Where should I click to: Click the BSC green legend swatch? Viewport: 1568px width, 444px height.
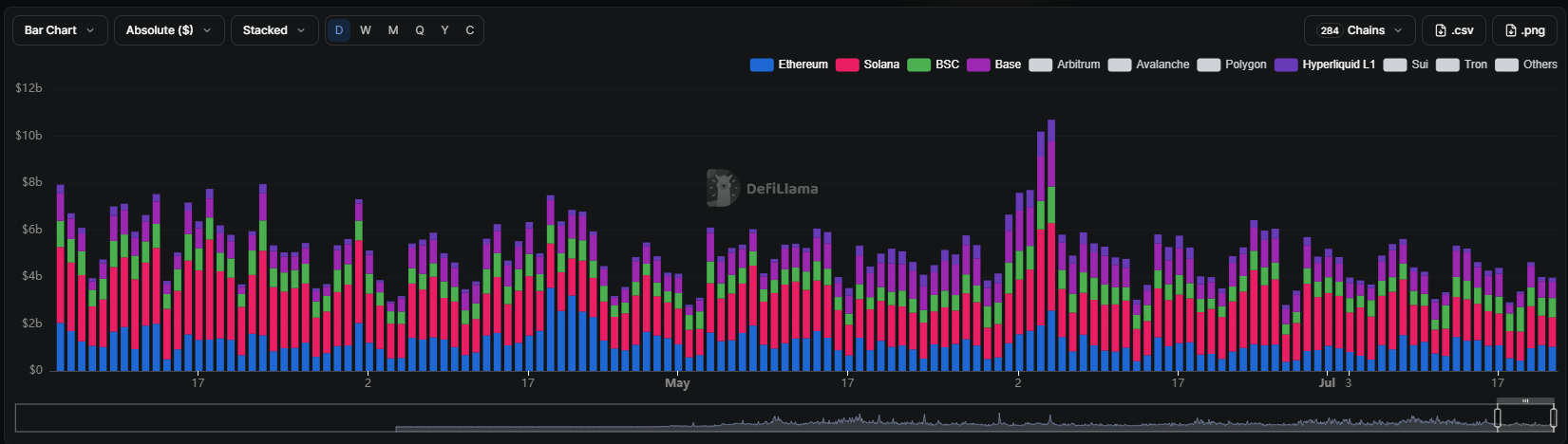click(x=918, y=65)
